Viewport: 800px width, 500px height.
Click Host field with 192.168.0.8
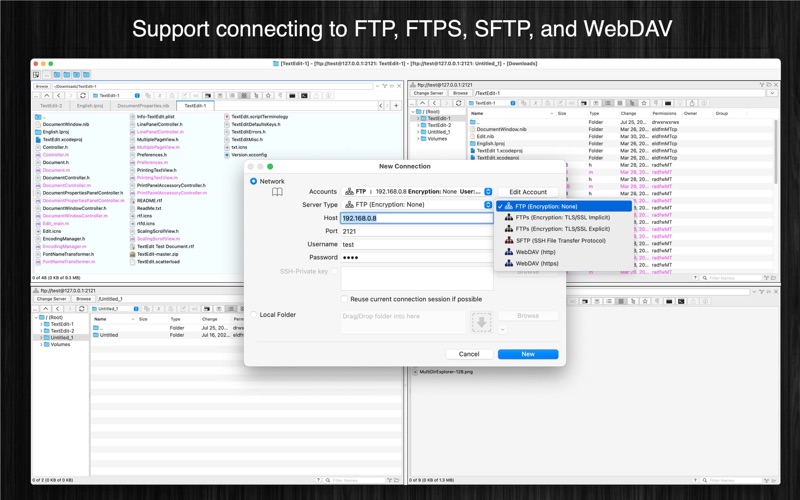(417, 218)
